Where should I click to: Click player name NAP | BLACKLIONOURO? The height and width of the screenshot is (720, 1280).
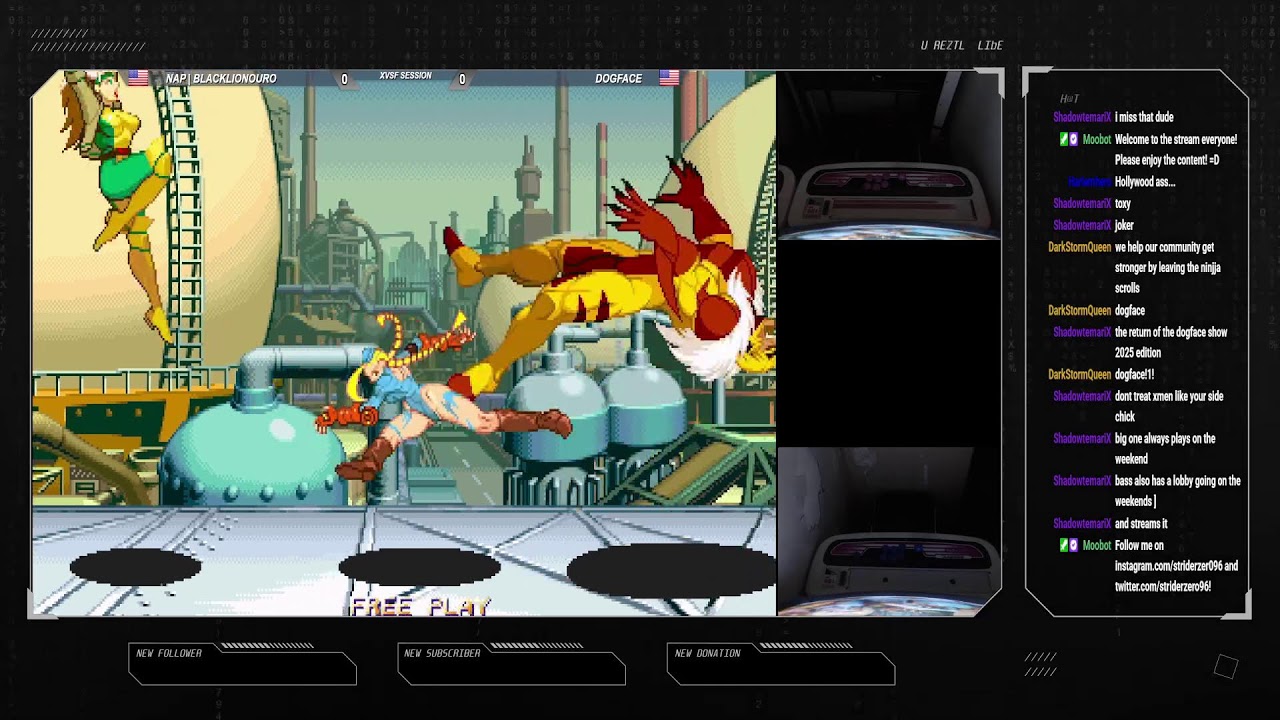(x=221, y=79)
